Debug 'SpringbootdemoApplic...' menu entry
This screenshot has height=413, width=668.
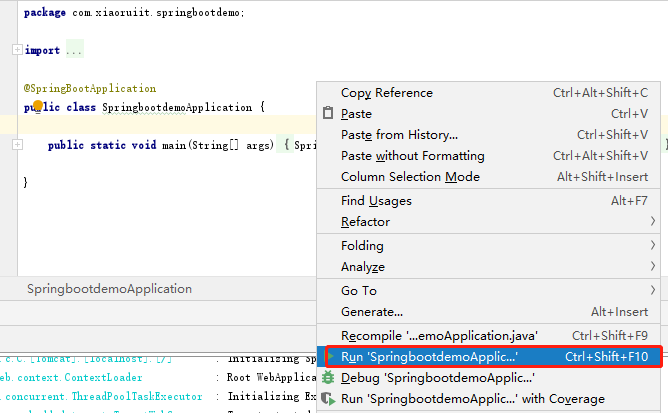489,378
